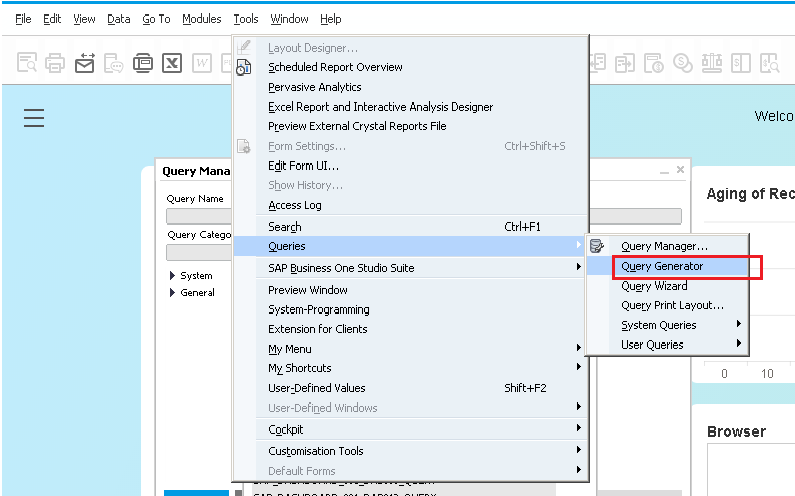Click the Print Preview toolbar icon
Image resolution: width=795 pixels, height=496 pixels.
(26, 63)
